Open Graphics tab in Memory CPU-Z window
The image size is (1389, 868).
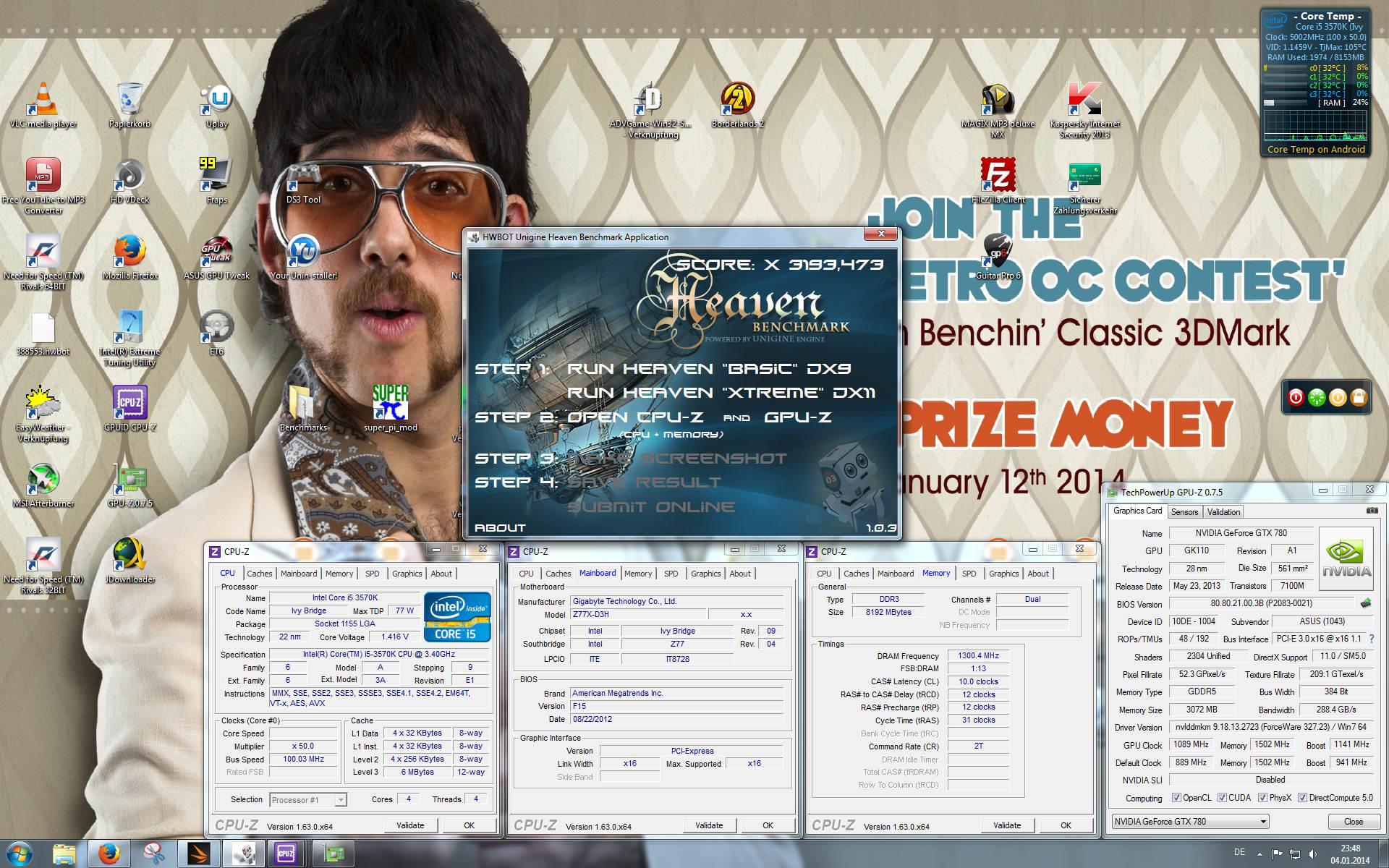tap(1003, 574)
